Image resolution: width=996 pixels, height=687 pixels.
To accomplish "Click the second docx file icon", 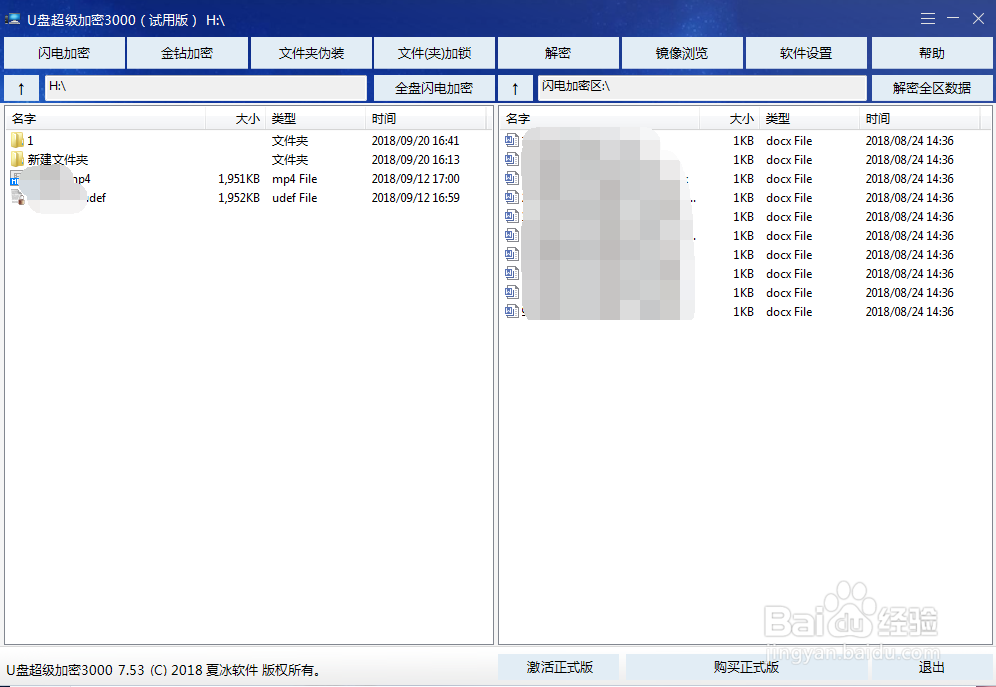I will (511, 159).
